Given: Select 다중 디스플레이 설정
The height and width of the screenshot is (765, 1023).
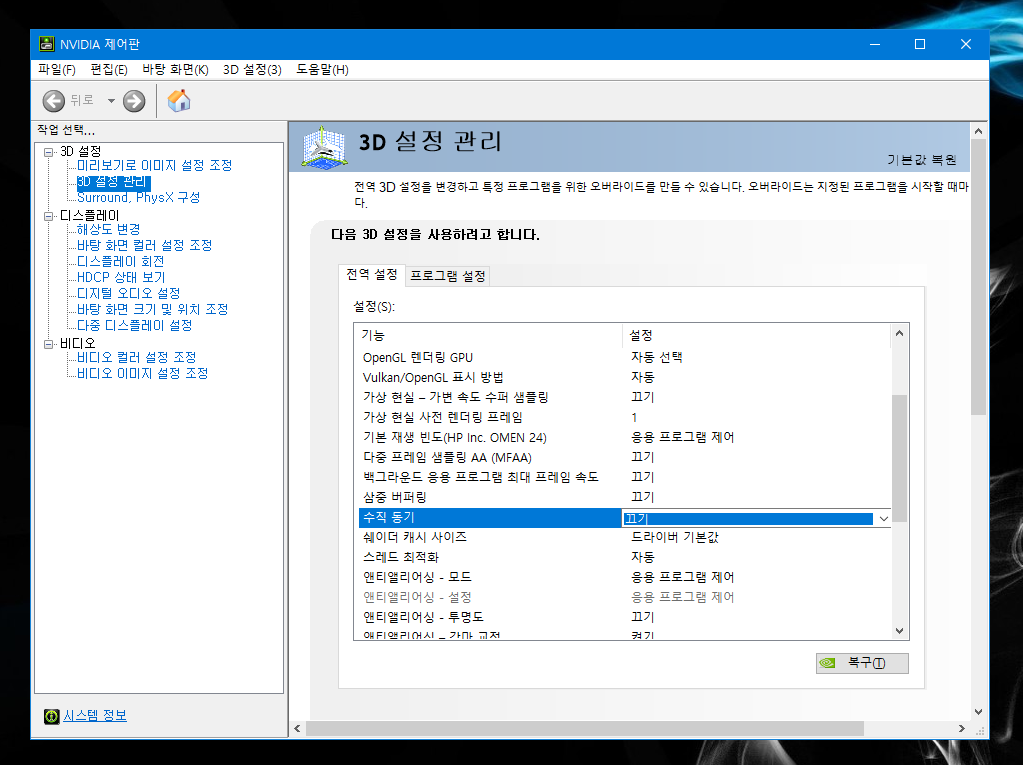Looking at the screenshot, I should pyautogui.click(x=134, y=325).
